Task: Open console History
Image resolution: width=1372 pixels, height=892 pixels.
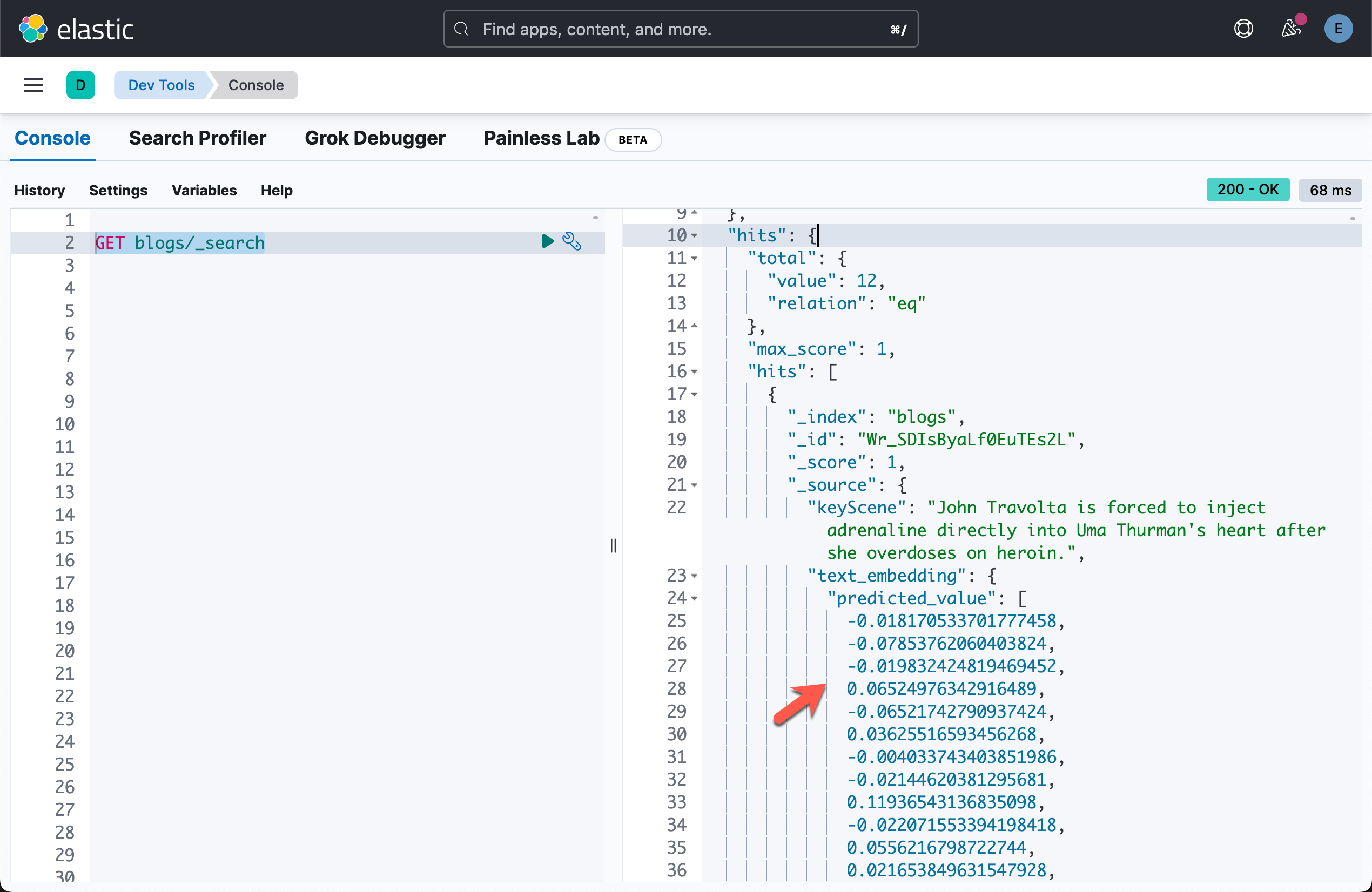Action: (x=39, y=190)
